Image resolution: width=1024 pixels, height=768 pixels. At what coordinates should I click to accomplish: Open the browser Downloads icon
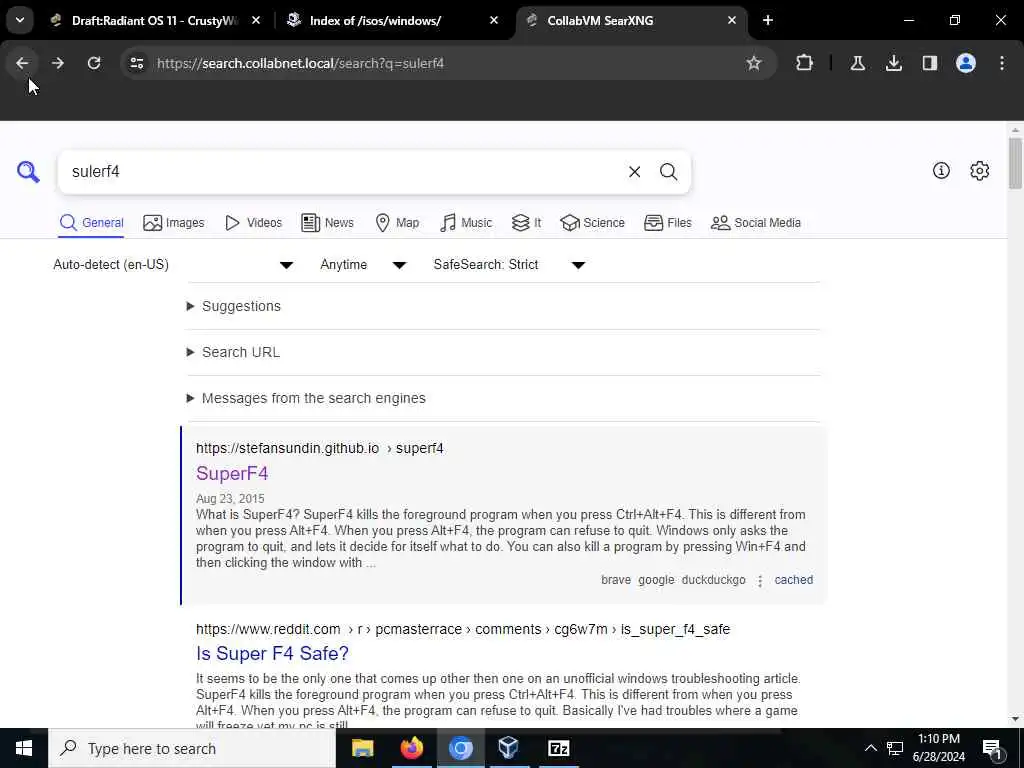[893, 63]
